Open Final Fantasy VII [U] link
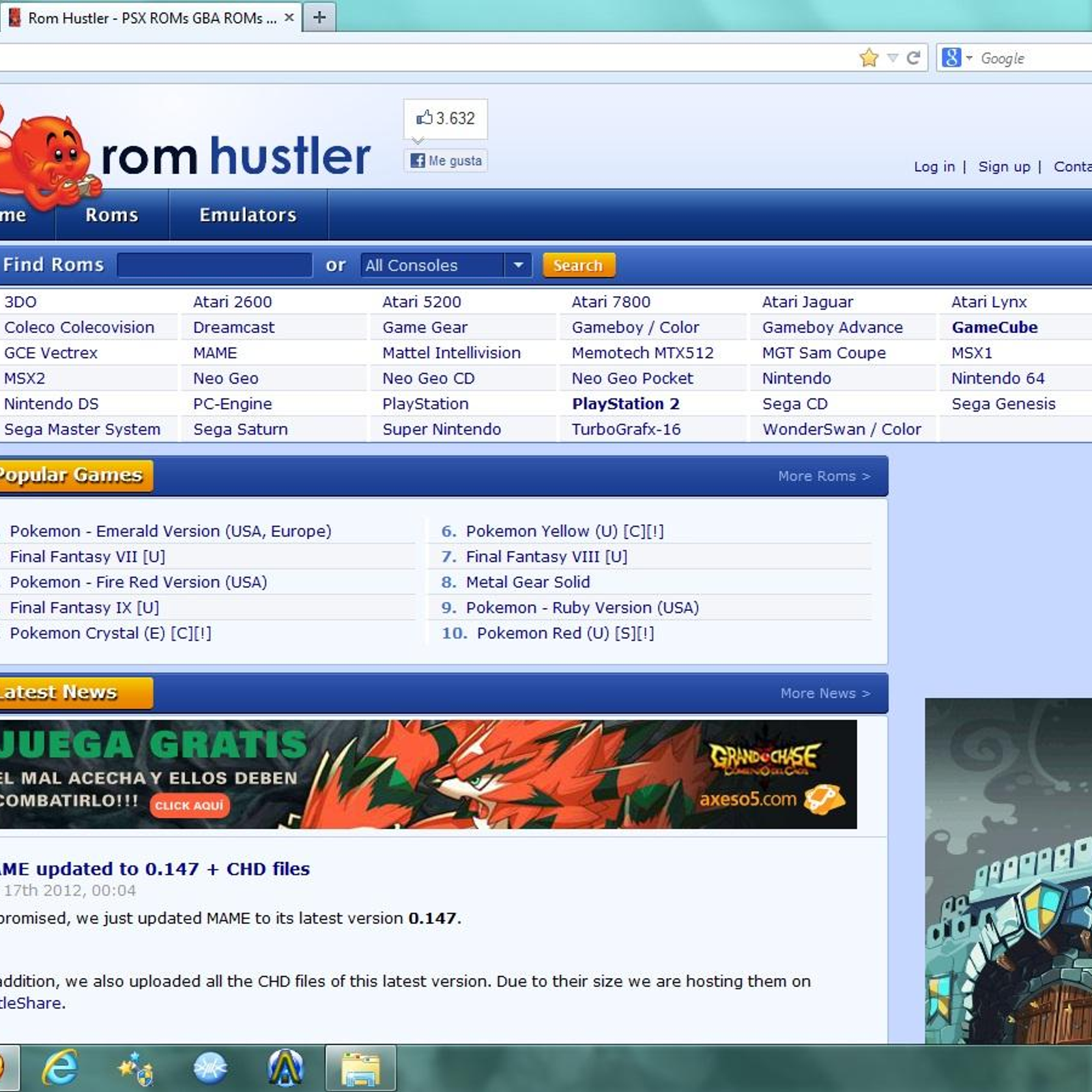This screenshot has width=1092, height=1092. click(87, 556)
